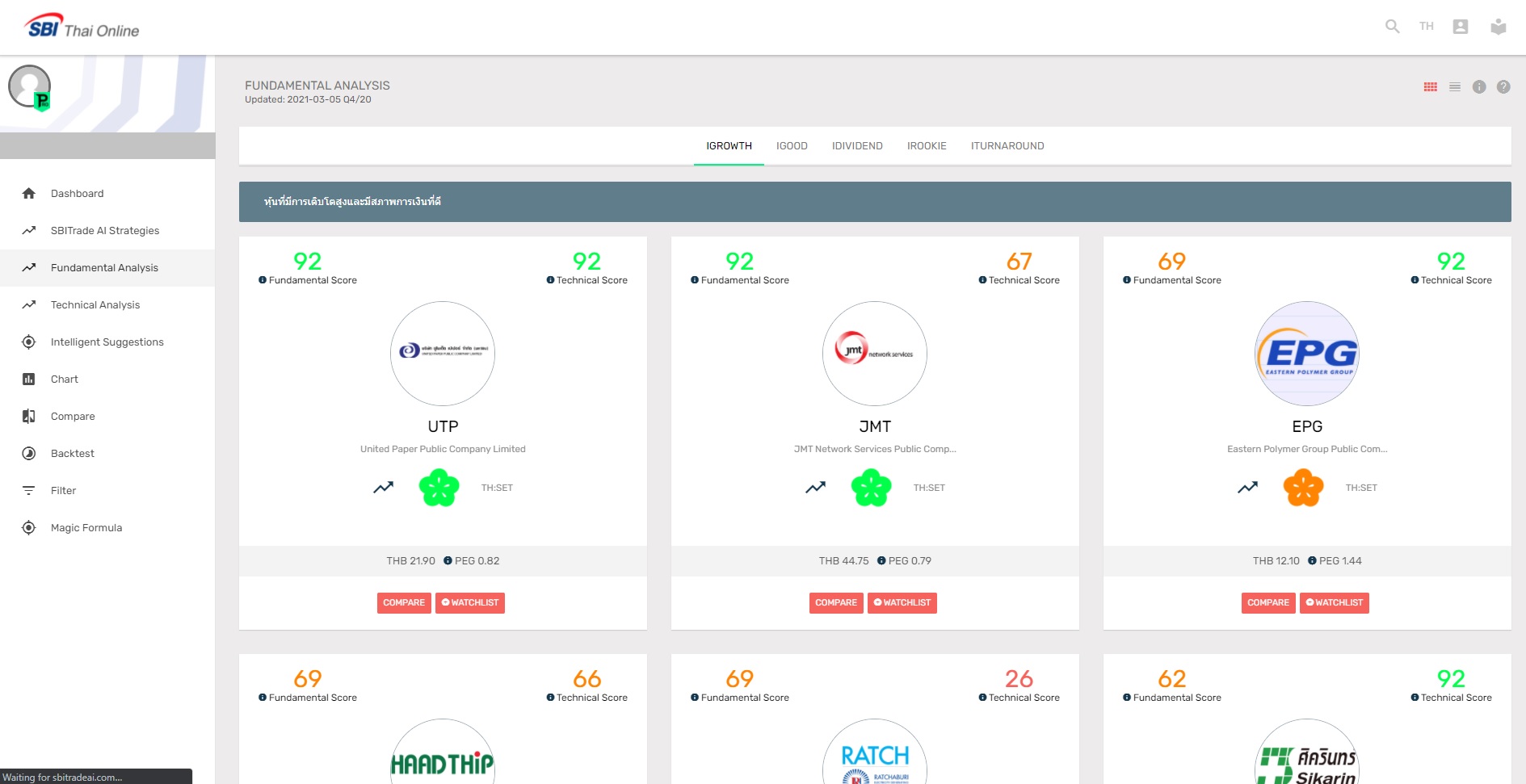
Task: Click green flower rating icon on UTP
Action: tap(439, 488)
